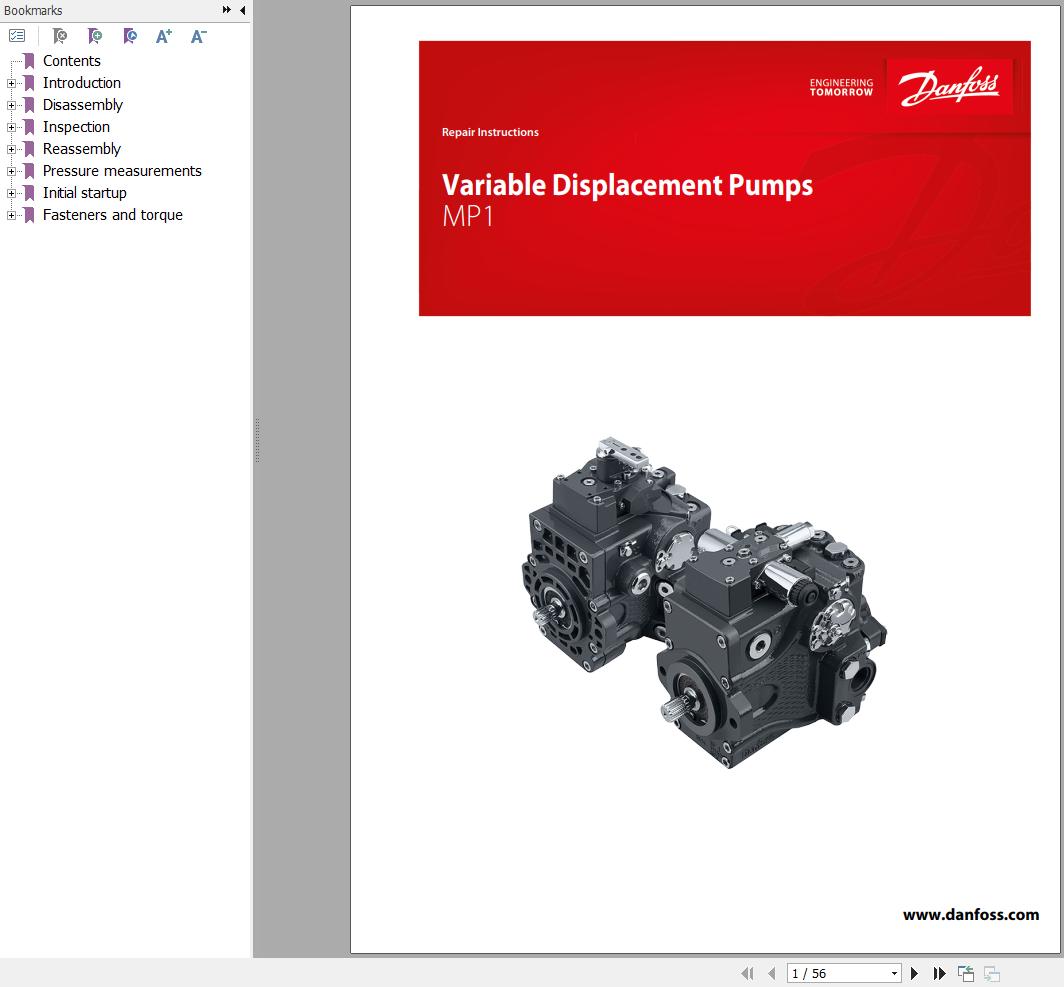The image size is (1064, 987).
Task: Increase bookmark text size with A+ icon
Action: click(163, 35)
